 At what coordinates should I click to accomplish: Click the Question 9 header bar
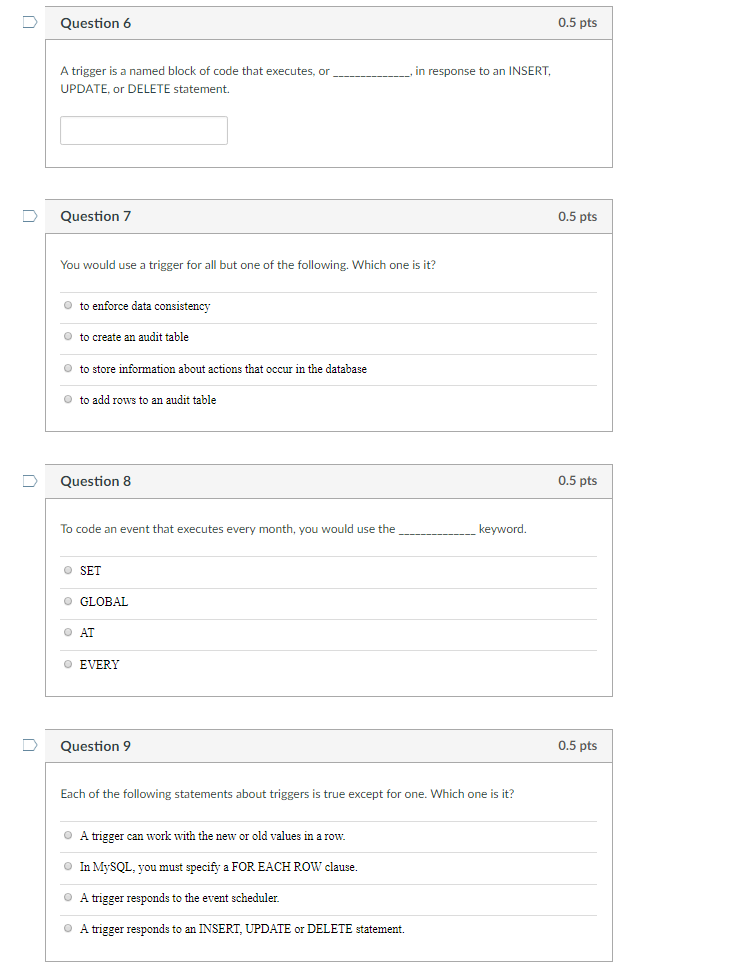[328, 746]
